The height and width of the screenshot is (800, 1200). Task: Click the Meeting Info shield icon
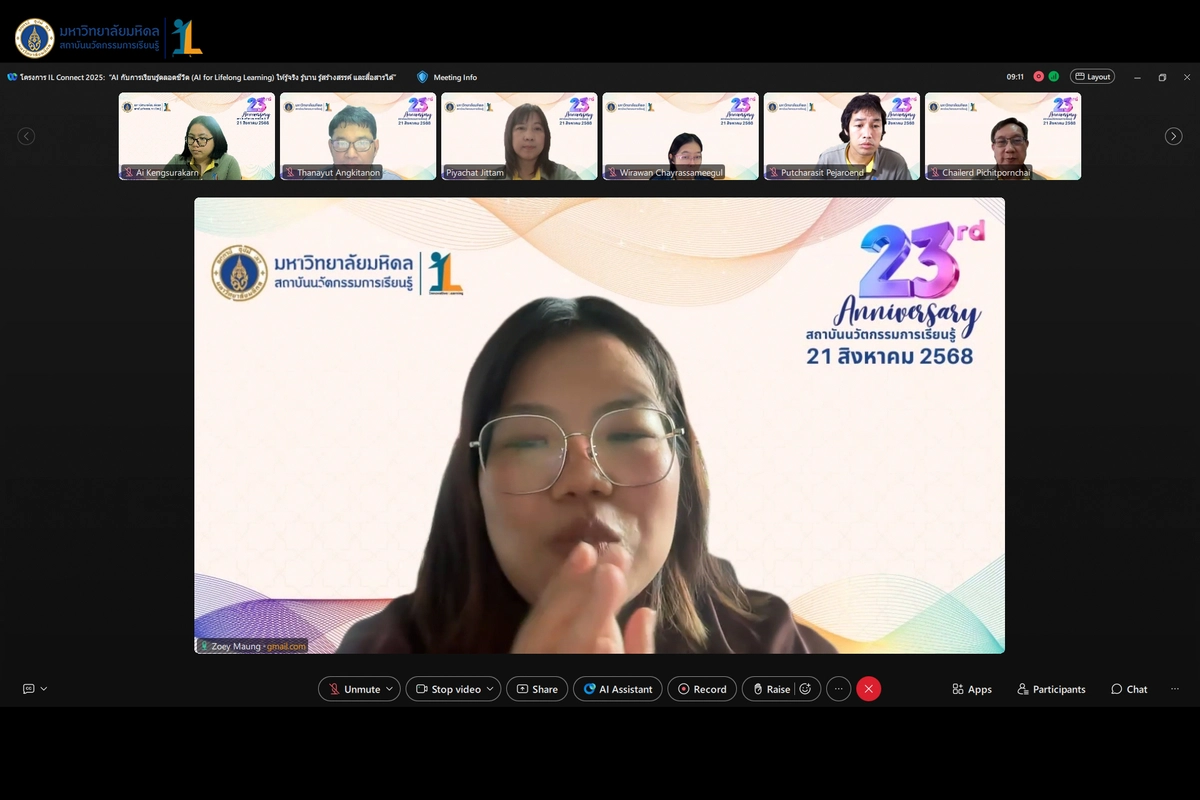422,77
